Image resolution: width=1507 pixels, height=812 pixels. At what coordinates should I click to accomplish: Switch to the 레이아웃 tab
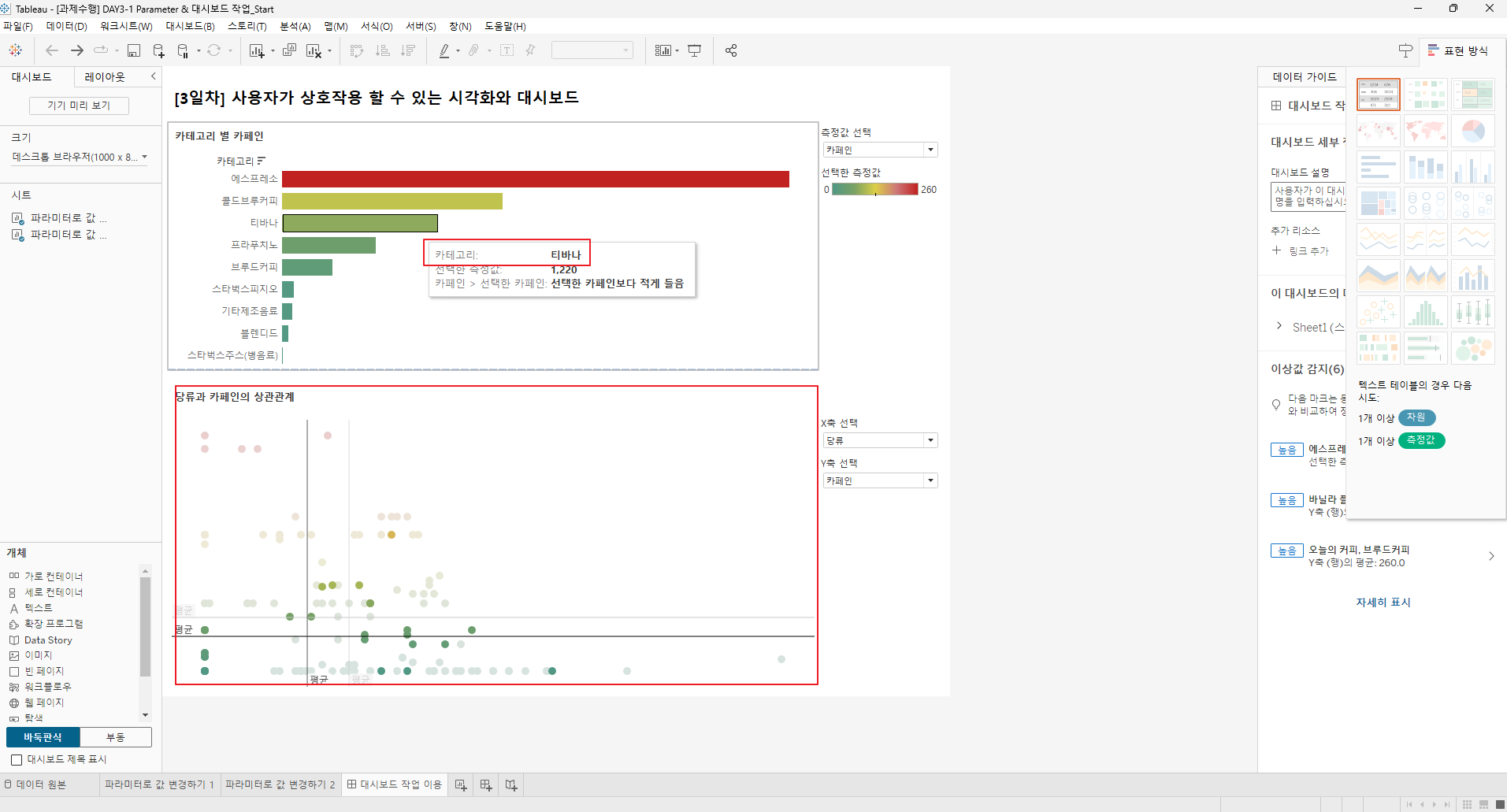[x=105, y=76]
